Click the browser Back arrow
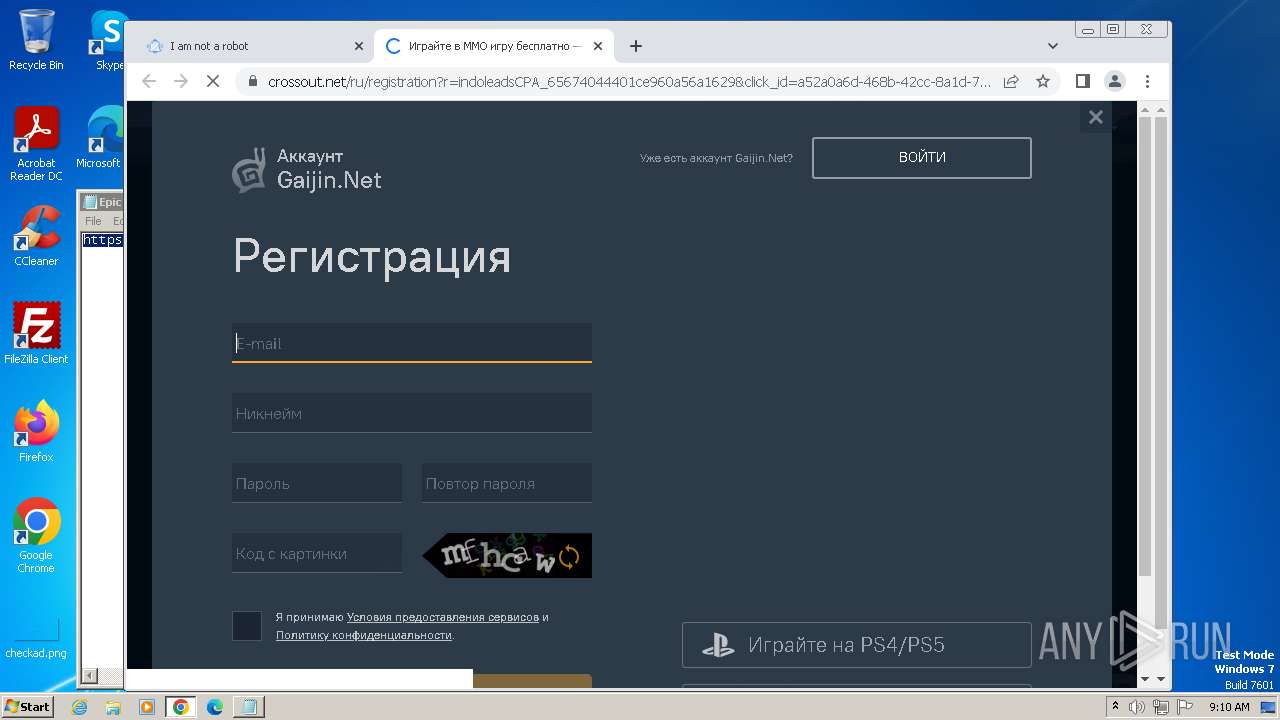Image resolution: width=1280 pixels, height=720 pixels. [x=149, y=81]
